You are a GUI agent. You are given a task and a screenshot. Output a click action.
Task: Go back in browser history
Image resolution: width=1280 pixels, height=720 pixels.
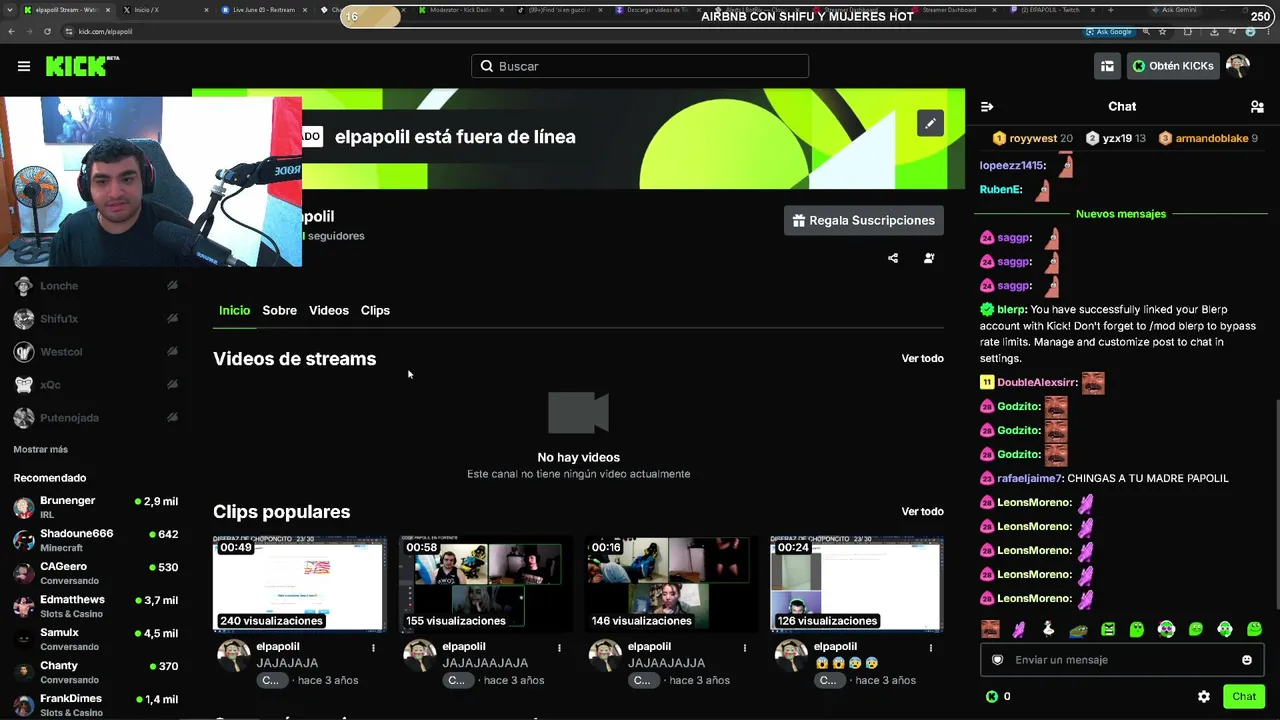pos(11,31)
